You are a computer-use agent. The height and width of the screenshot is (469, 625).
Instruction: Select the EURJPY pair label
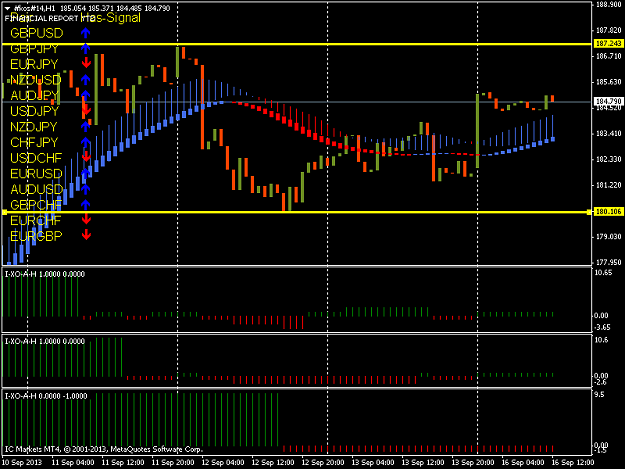click(x=34, y=64)
